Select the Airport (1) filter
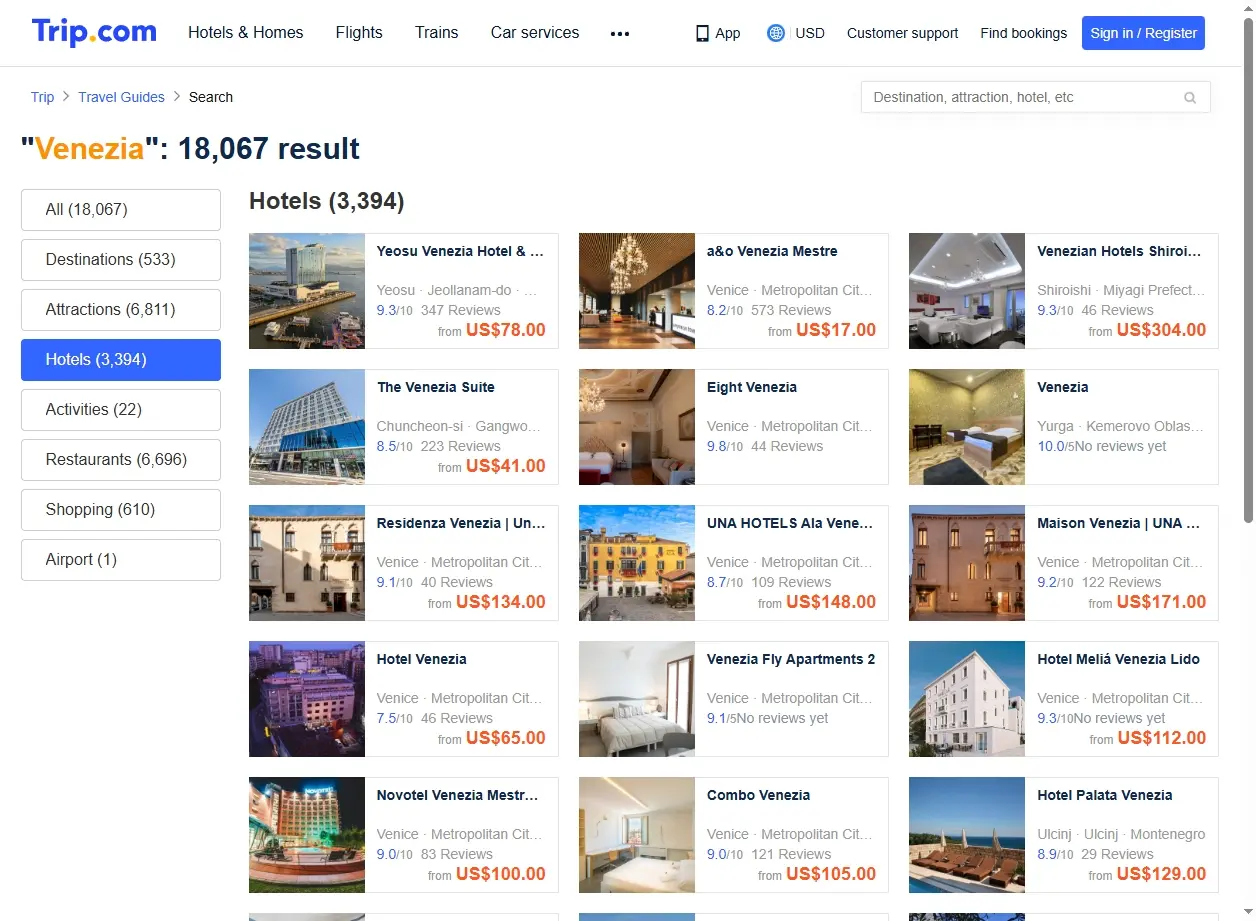 pyautogui.click(x=121, y=560)
